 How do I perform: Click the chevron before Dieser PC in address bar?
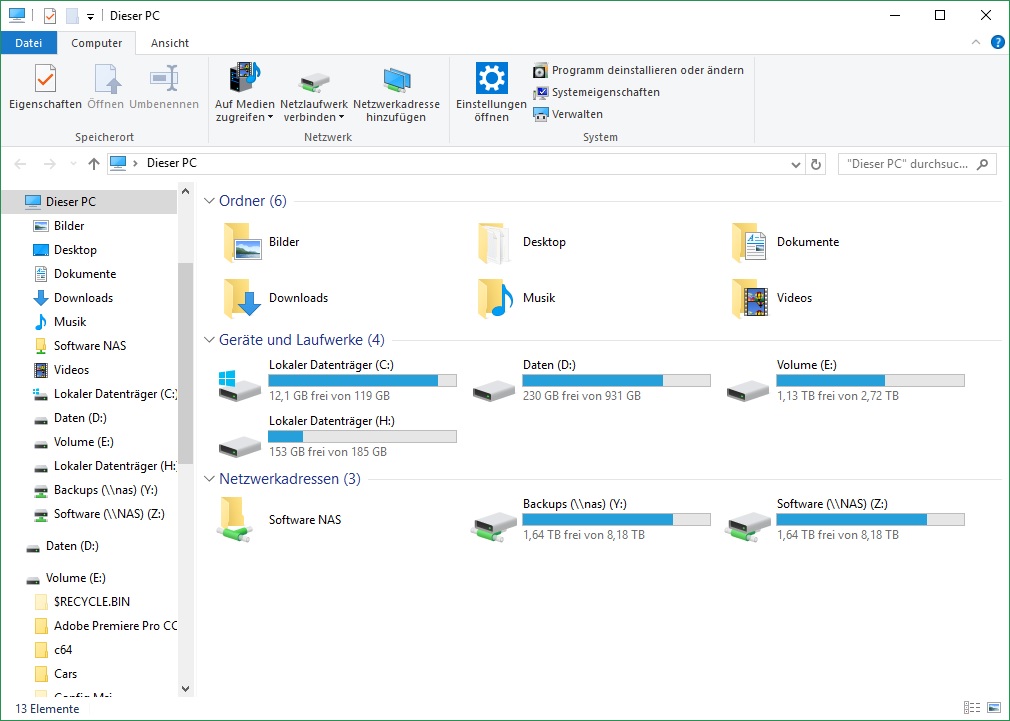[135, 164]
